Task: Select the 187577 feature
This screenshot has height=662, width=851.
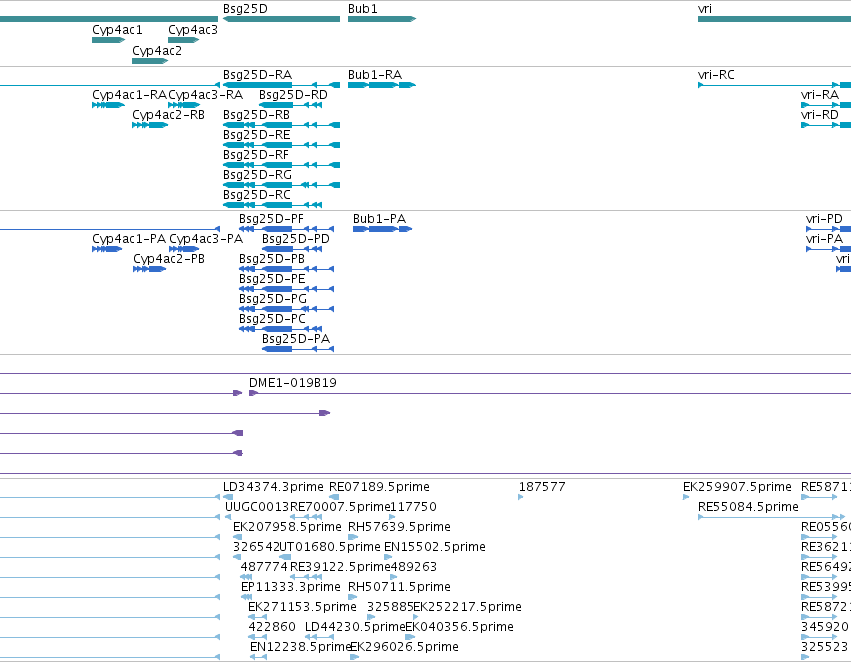Action: coord(520,497)
